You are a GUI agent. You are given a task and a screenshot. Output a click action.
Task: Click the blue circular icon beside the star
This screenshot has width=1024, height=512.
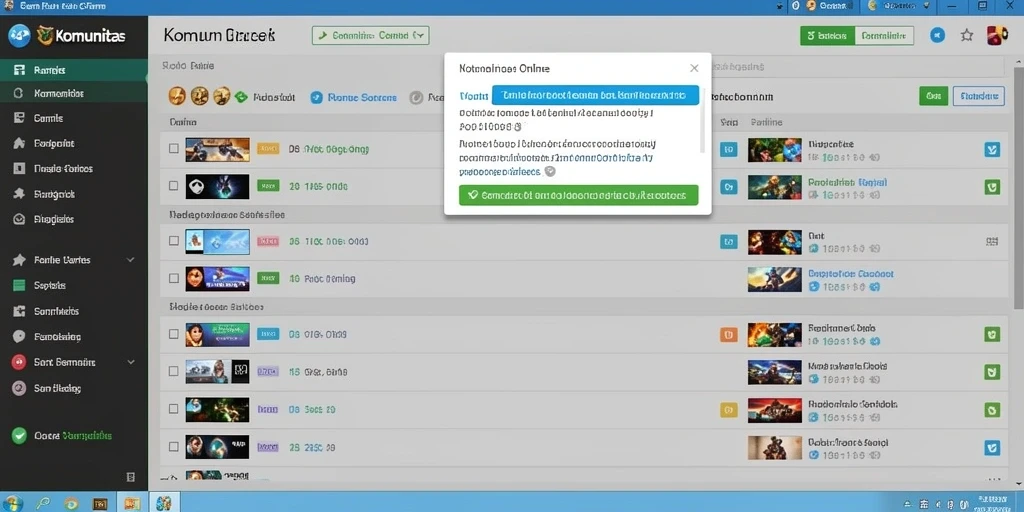coord(937,35)
